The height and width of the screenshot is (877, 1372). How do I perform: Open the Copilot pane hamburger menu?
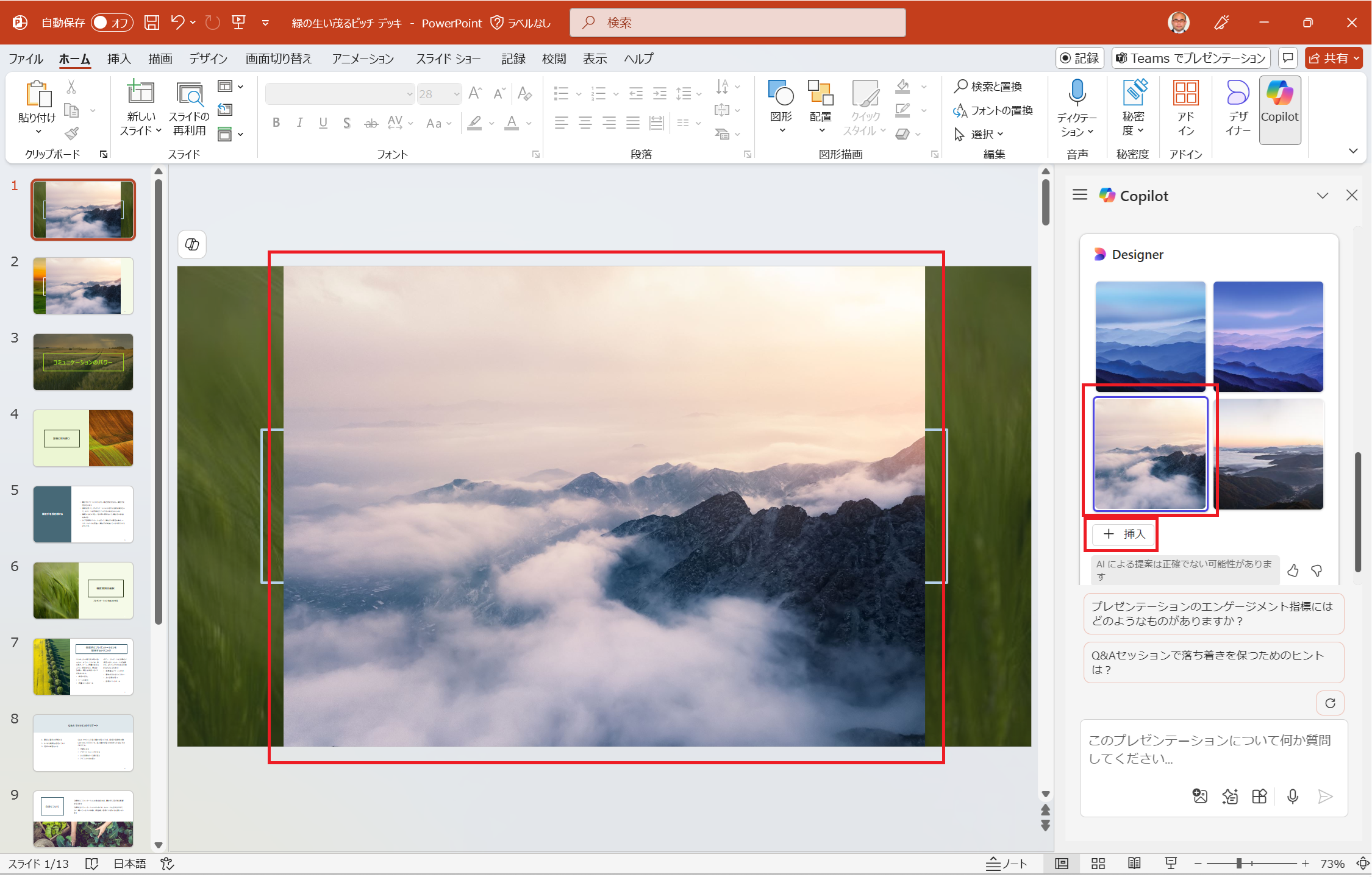[1080, 195]
